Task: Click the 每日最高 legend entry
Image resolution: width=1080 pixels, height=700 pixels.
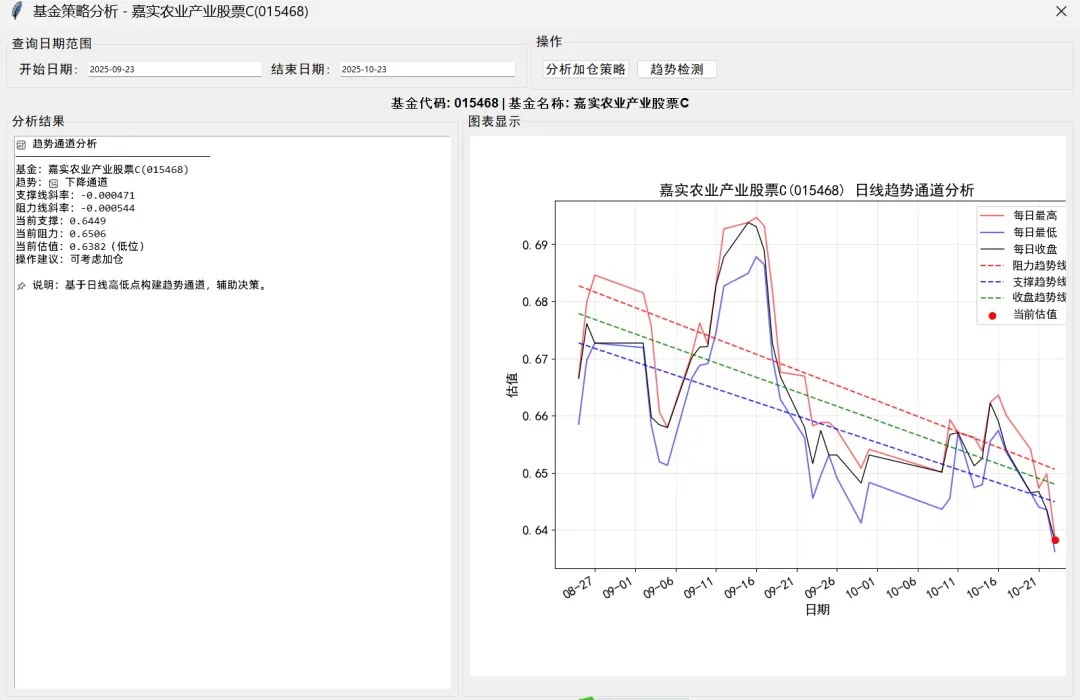Action: click(x=1018, y=216)
